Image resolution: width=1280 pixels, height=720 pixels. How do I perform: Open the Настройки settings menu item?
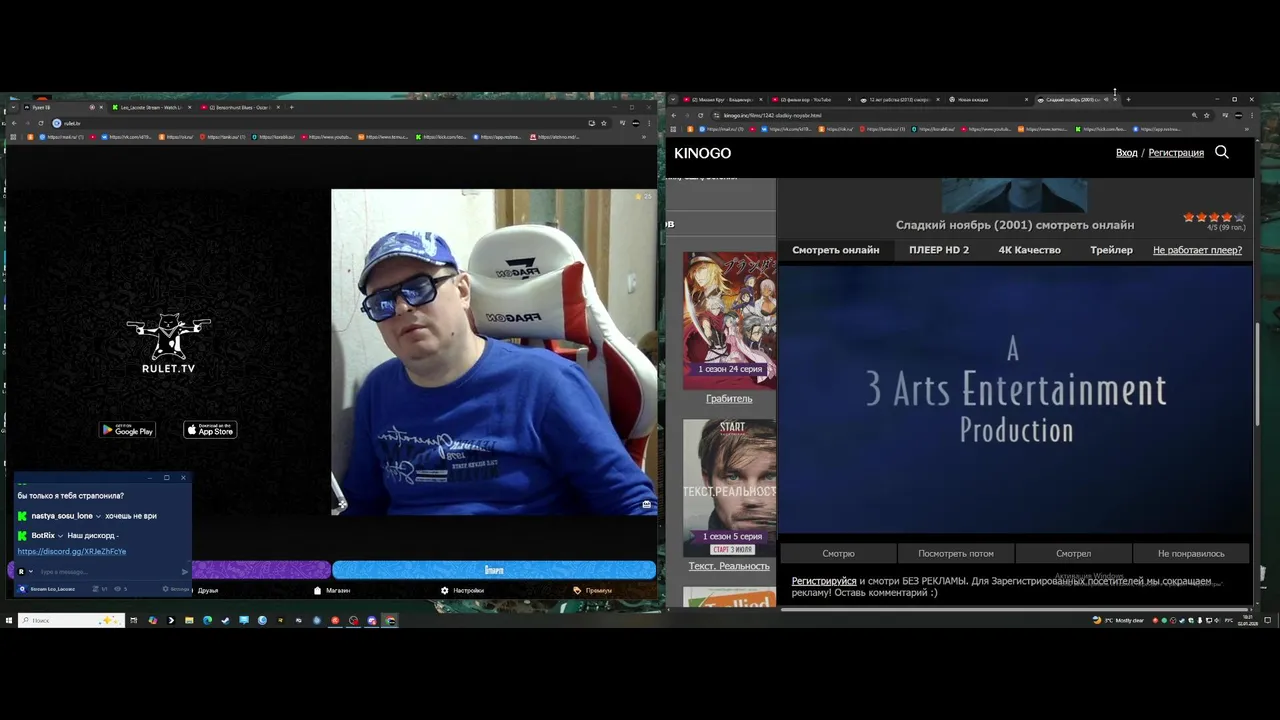pyautogui.click(x=462, y=591)
